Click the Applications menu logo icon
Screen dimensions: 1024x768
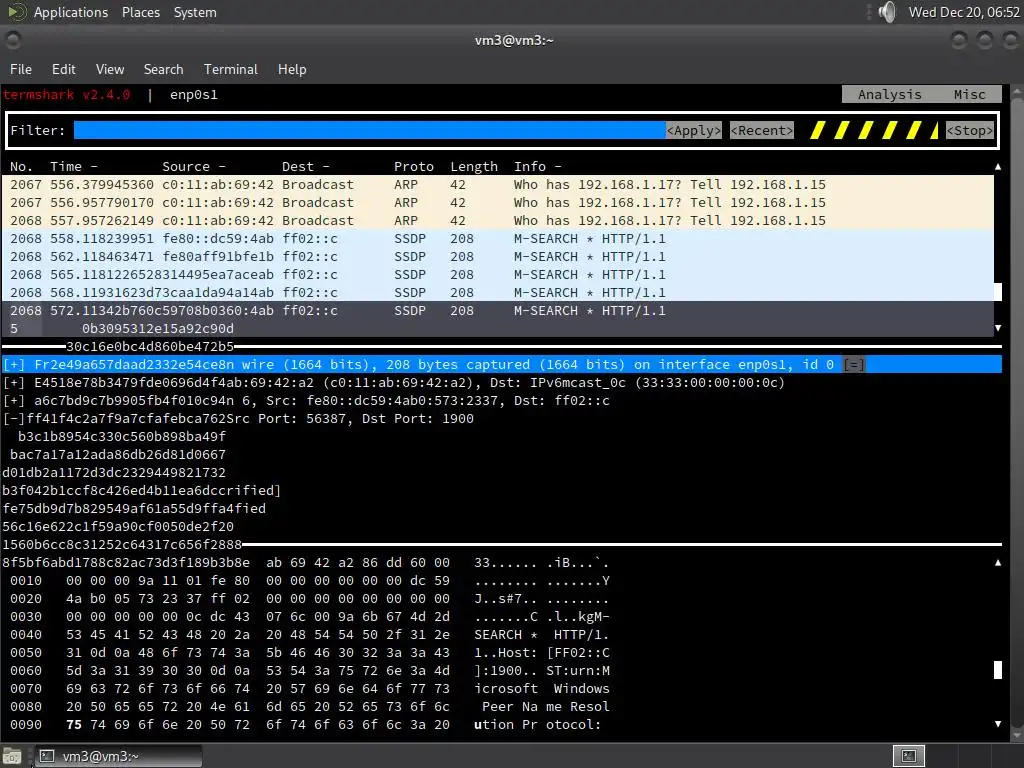click(16, 12)
